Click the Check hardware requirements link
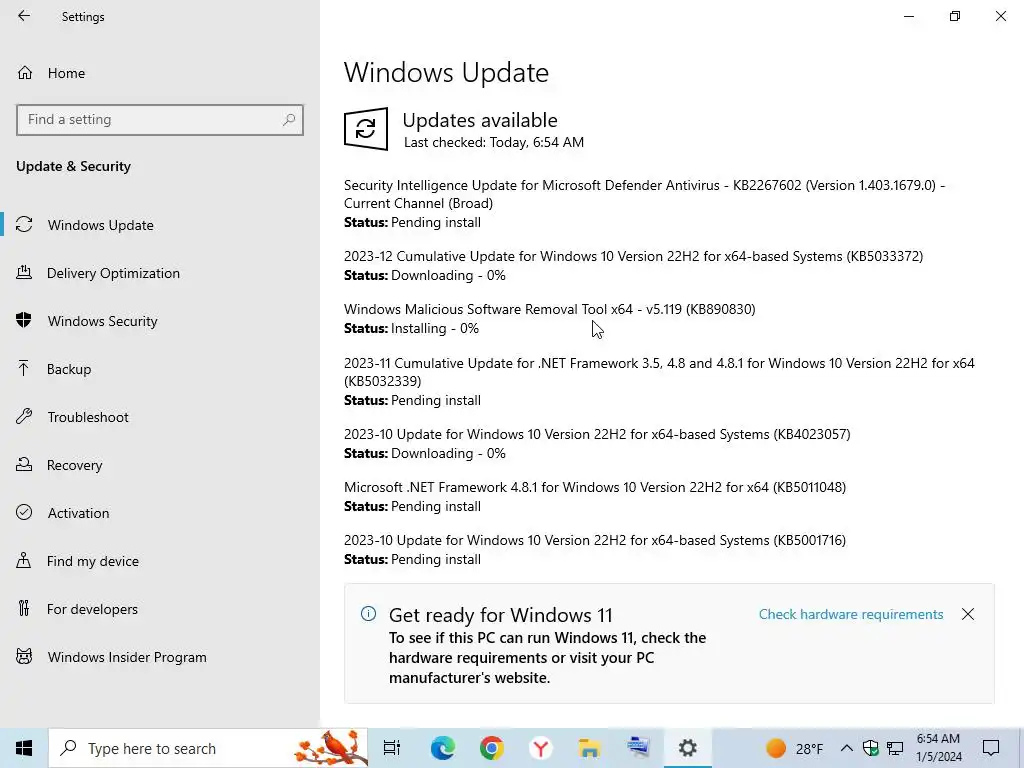1024x768 pixels. [x=850, y=615]
